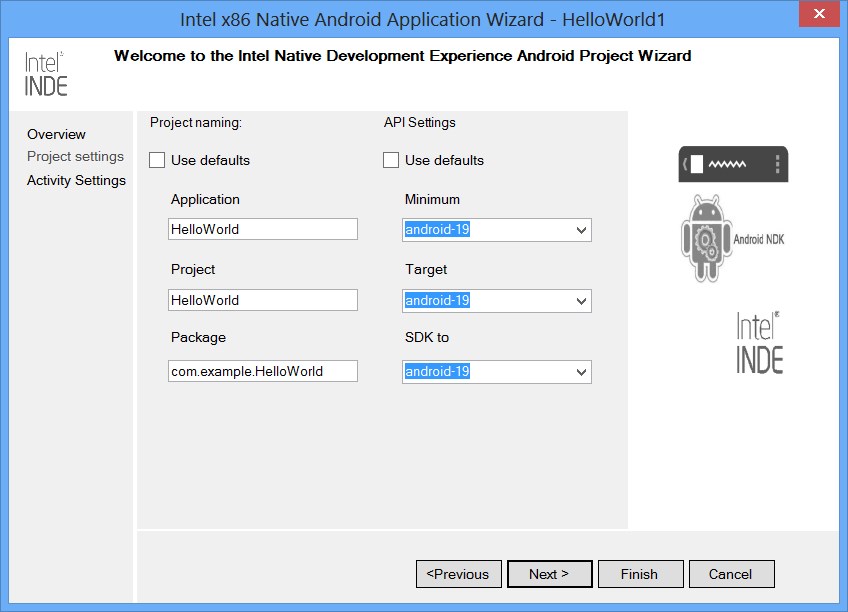Cancel the project wizard
The image size is (848, 612).
[730, 574]
